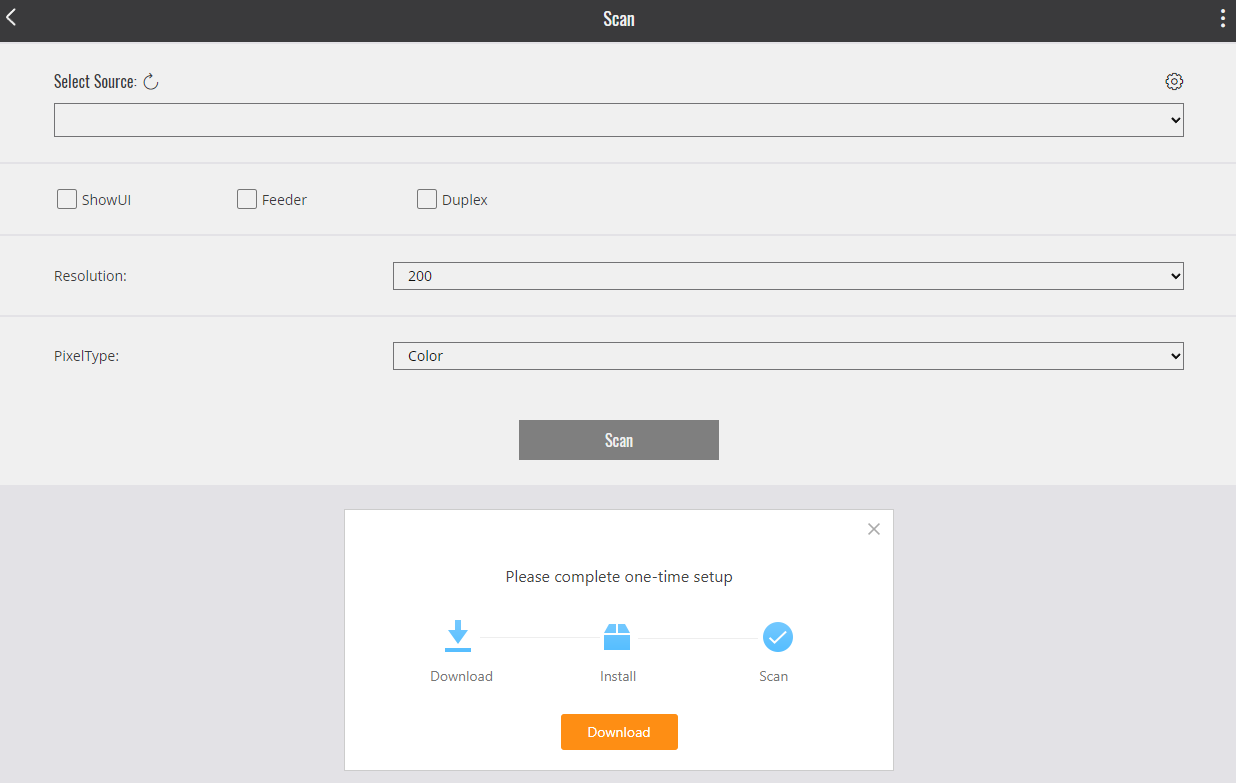Open the settings gear icon
This screenshot has height=783, width=1236.
point(1174,82)
